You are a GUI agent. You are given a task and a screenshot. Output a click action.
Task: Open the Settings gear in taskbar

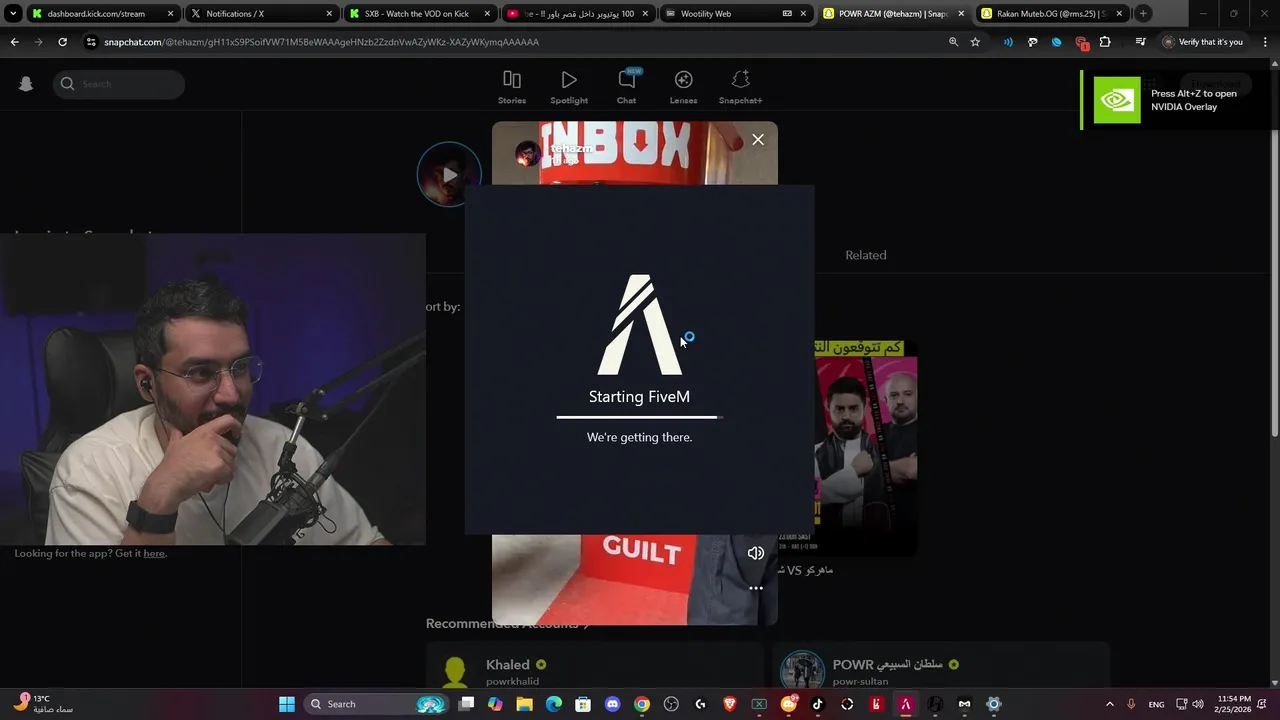tap(993, 704)
